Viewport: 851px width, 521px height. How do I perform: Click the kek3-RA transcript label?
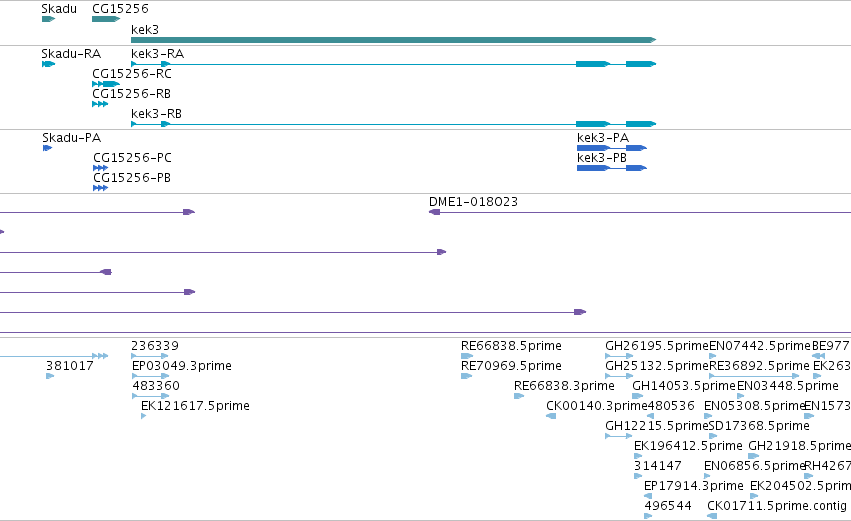coord(157,54)
